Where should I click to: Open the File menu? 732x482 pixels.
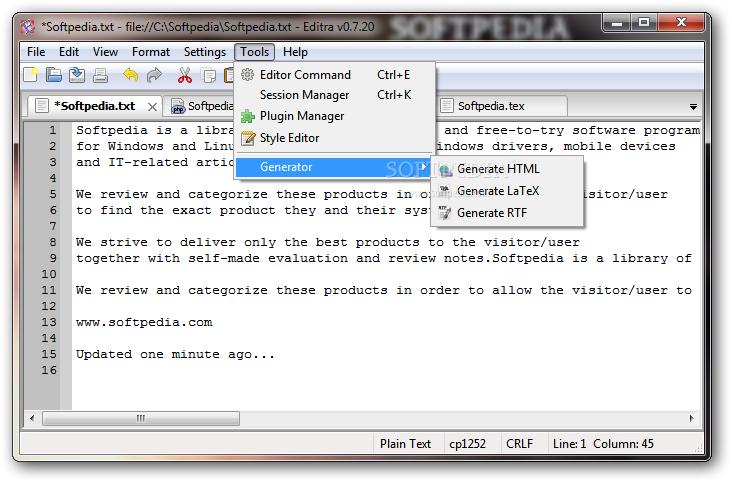click(x=36, y=52)
